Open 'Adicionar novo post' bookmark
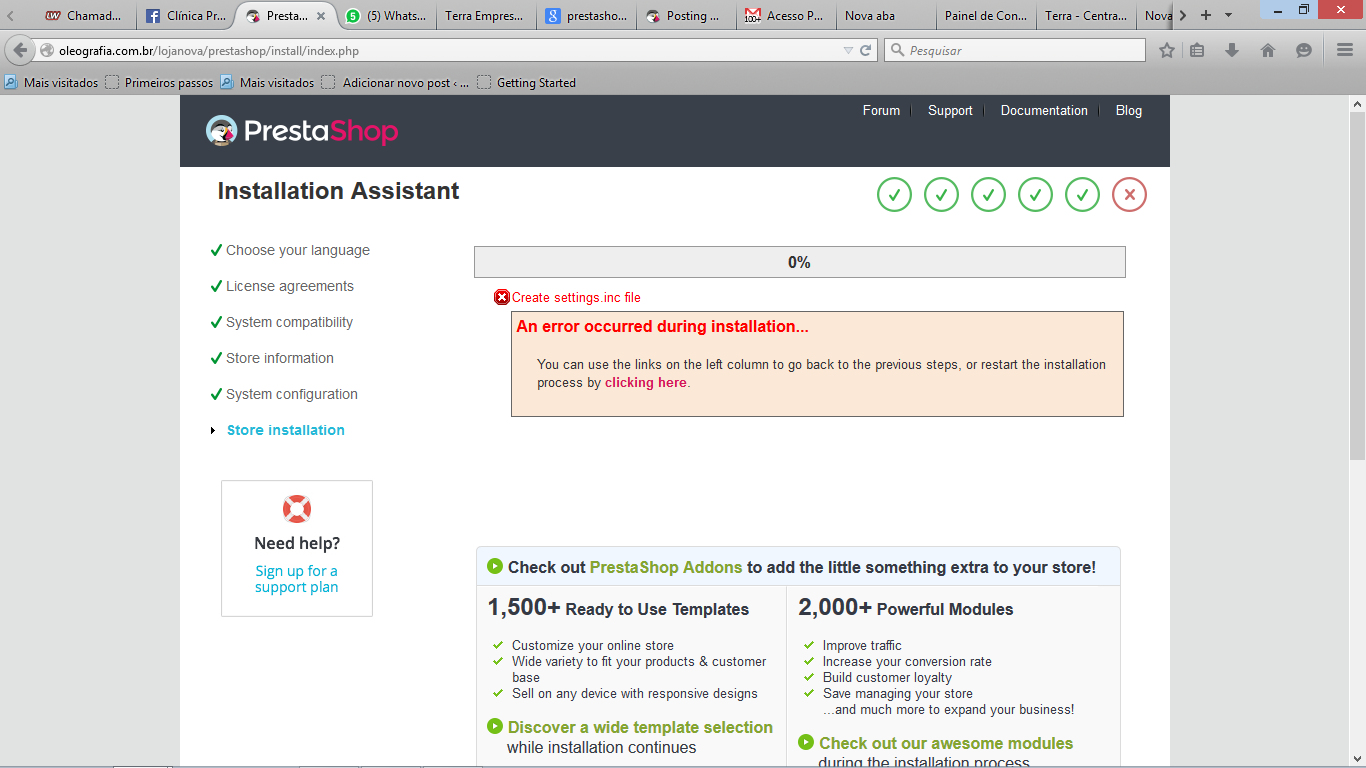The width and height of the screenshot is (1366, 768). click(396, 83)
